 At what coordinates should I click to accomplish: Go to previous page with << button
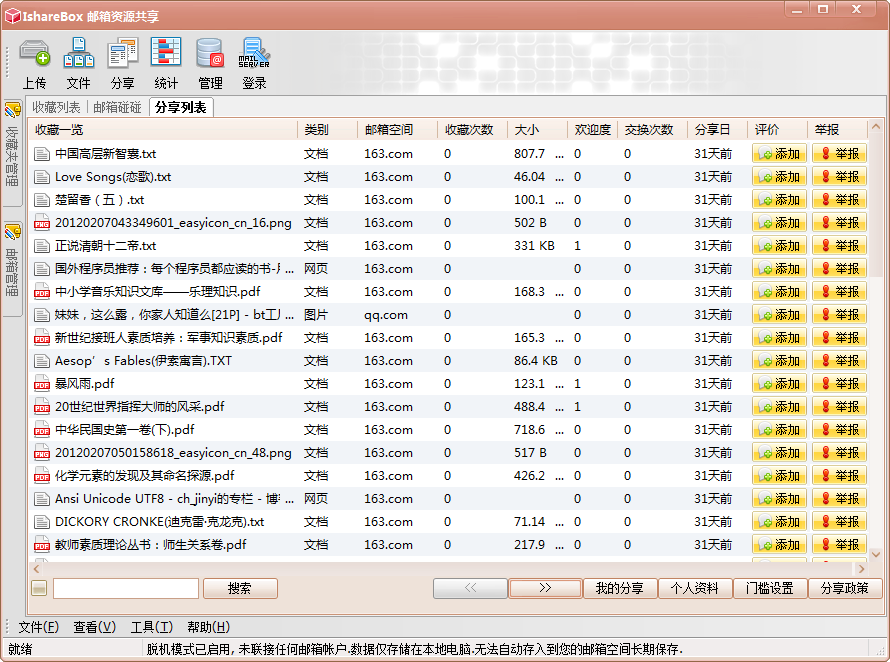470,588
